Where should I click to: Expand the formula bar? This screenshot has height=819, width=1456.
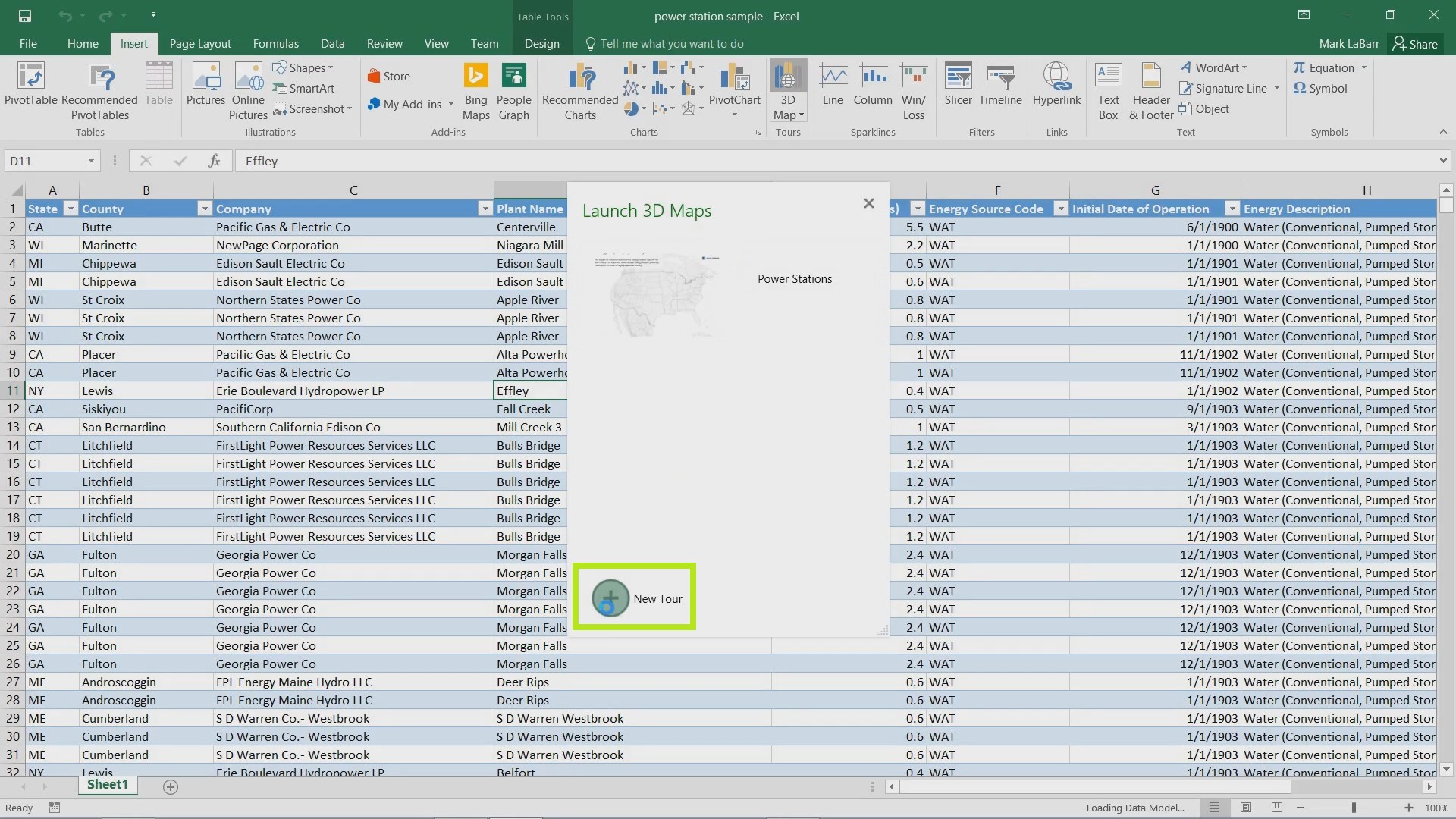point(1442,161)
